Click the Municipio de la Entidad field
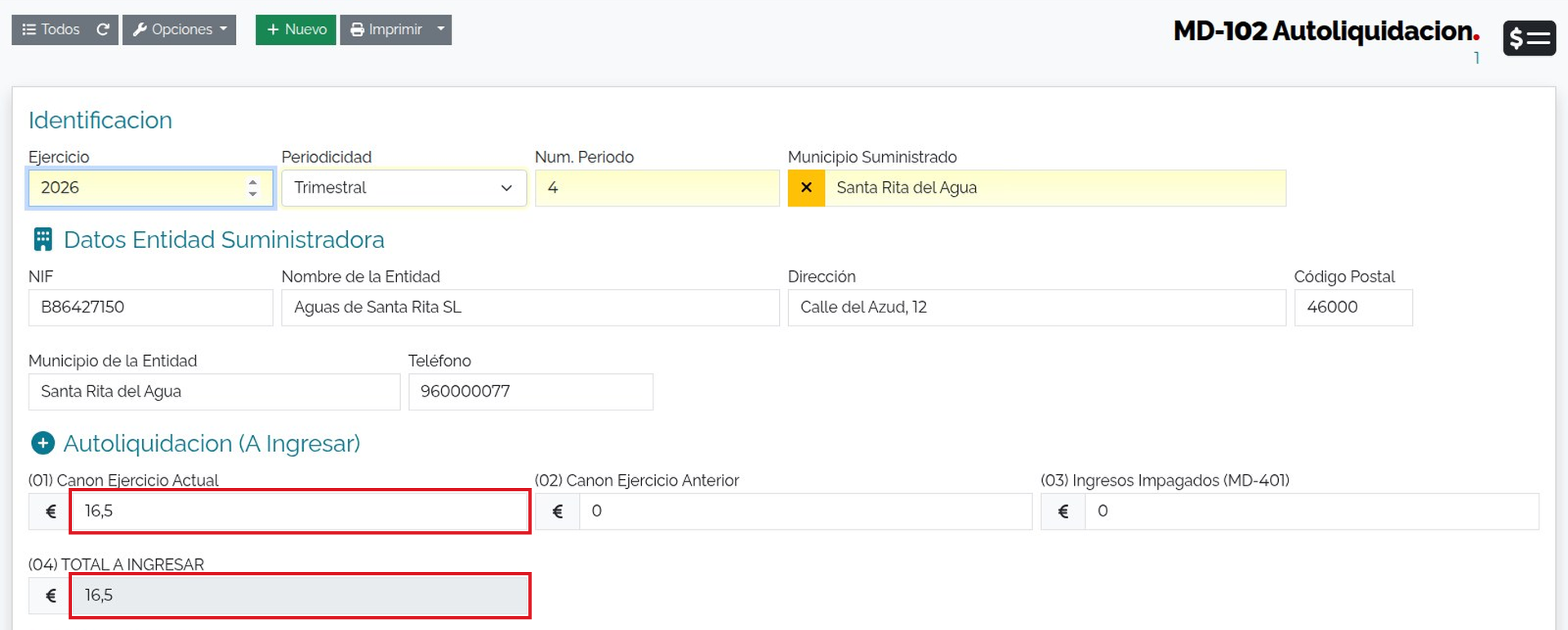Image resolution: width=1568 pixels, height=630 pixels. [214, 392]
